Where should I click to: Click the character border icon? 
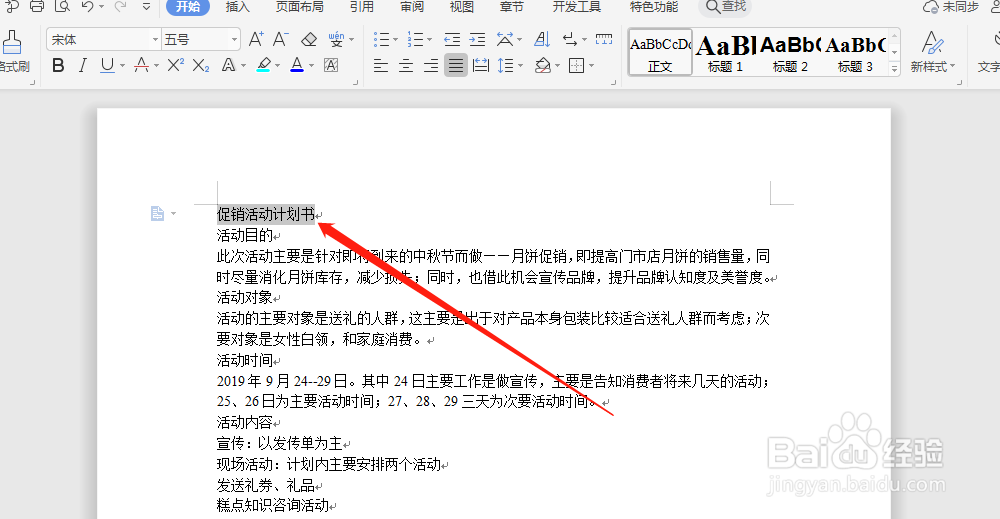pyautogui.click(x=331, y=65)
